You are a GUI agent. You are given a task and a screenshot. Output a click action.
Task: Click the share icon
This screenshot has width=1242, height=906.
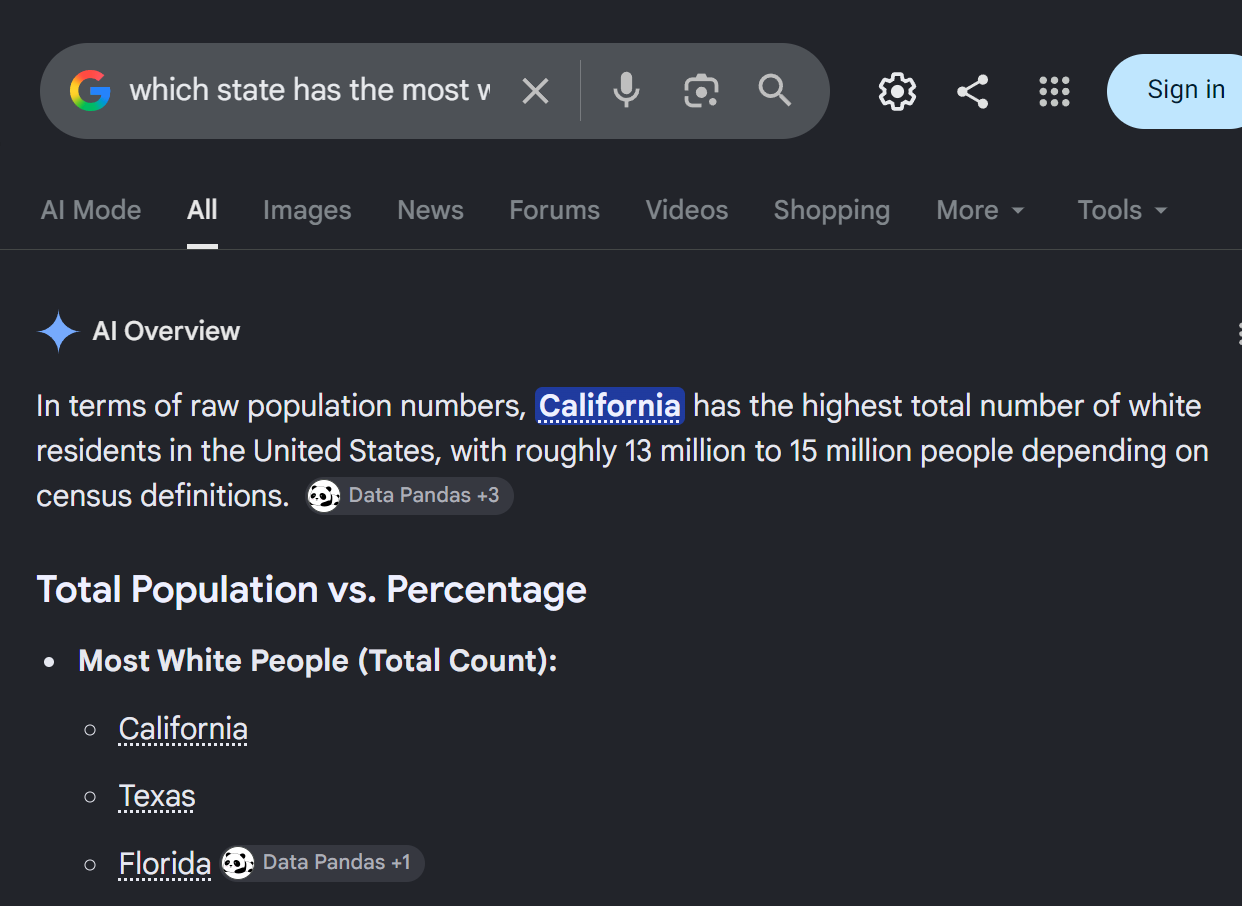coord(972,91)
